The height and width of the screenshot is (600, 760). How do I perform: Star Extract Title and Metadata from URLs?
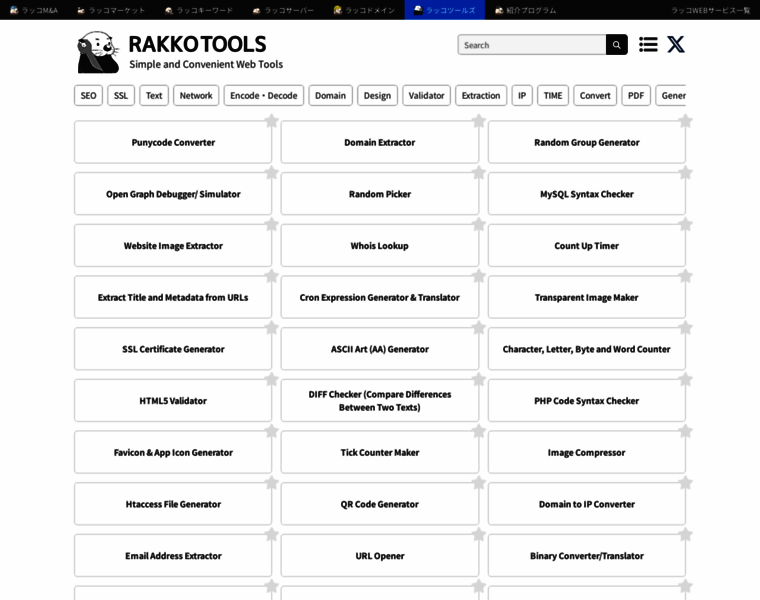click(271, 276)
